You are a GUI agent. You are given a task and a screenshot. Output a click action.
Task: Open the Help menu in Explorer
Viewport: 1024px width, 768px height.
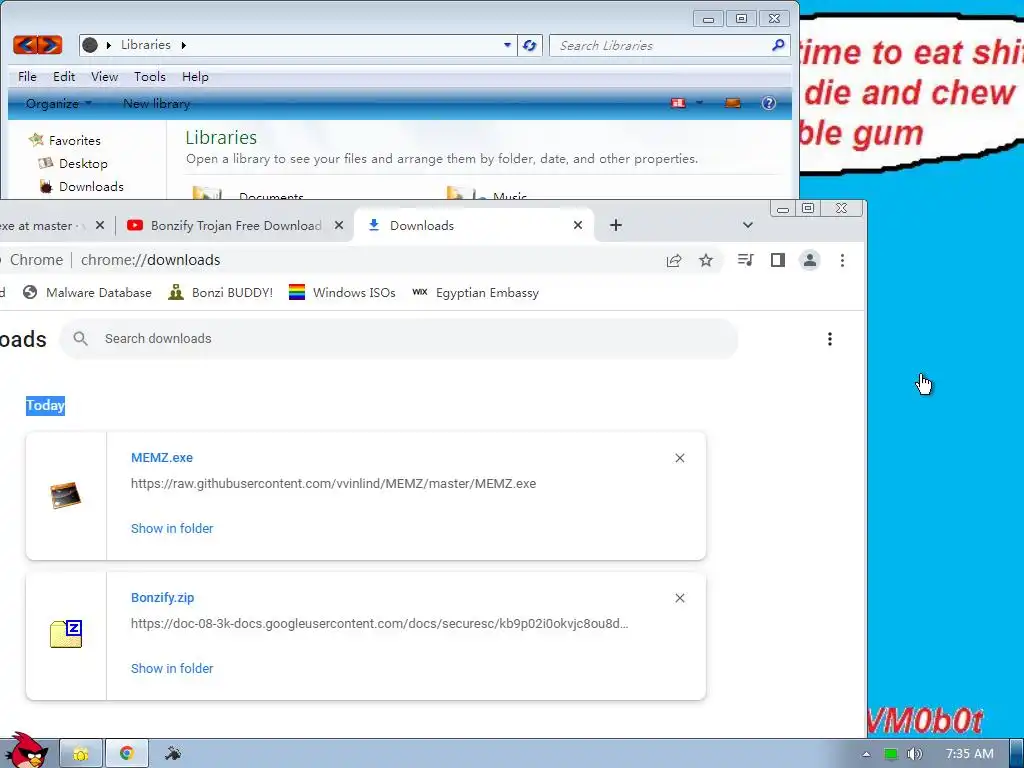point(195,76)
